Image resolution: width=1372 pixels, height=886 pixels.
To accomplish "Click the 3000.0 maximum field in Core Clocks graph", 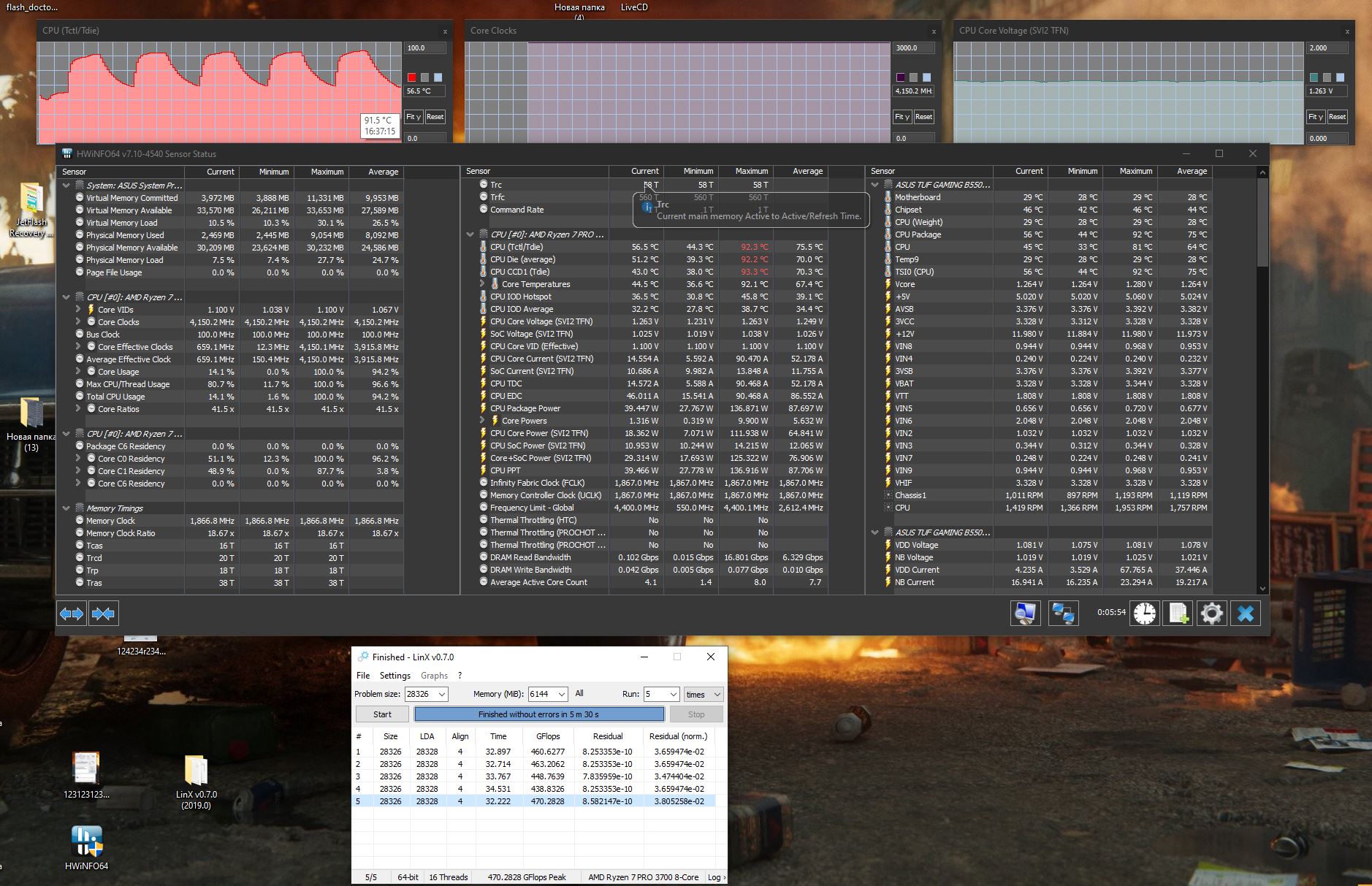I will [913, 48].
